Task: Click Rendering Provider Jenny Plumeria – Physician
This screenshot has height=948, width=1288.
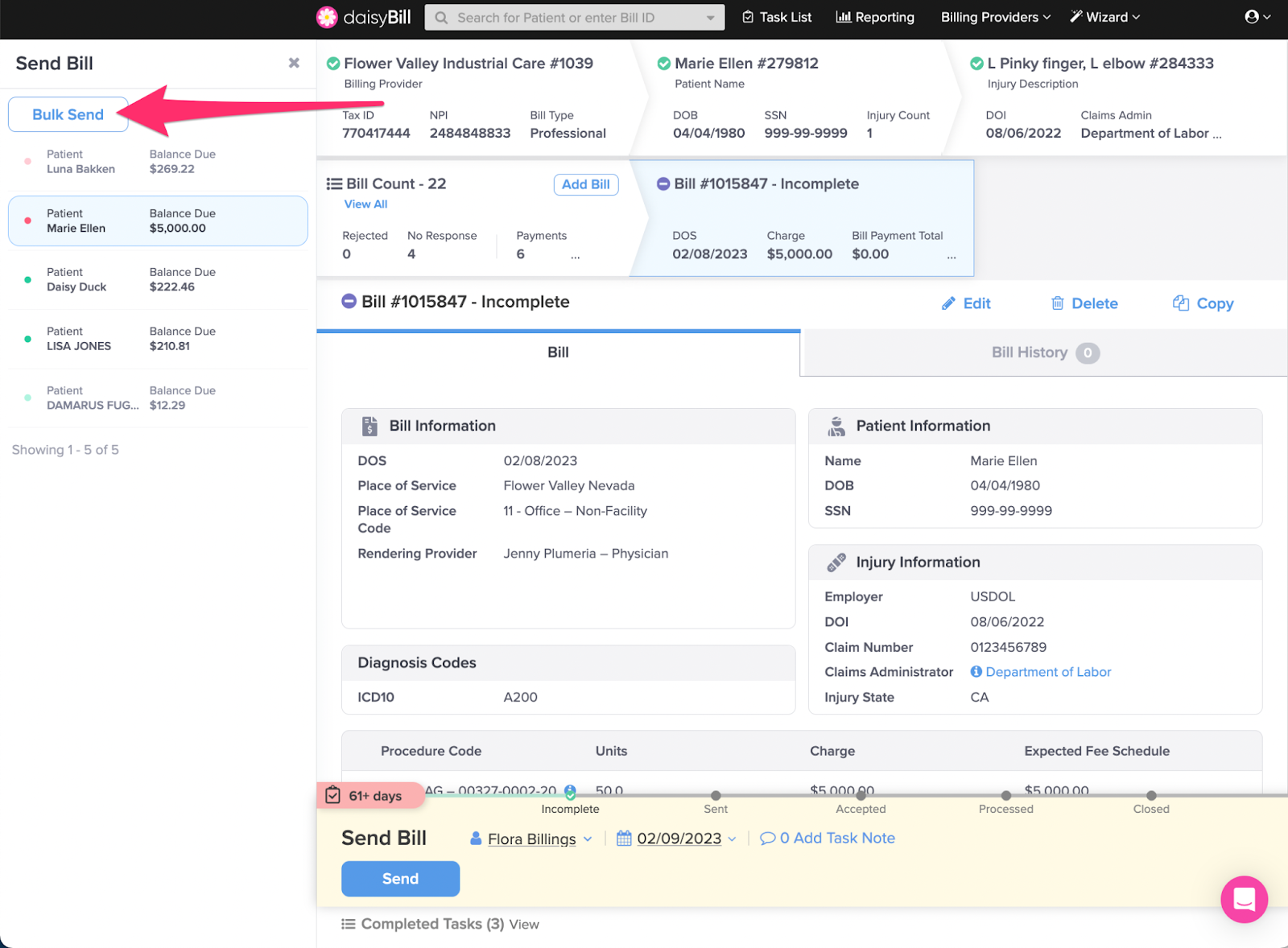Action: point(586,554)
